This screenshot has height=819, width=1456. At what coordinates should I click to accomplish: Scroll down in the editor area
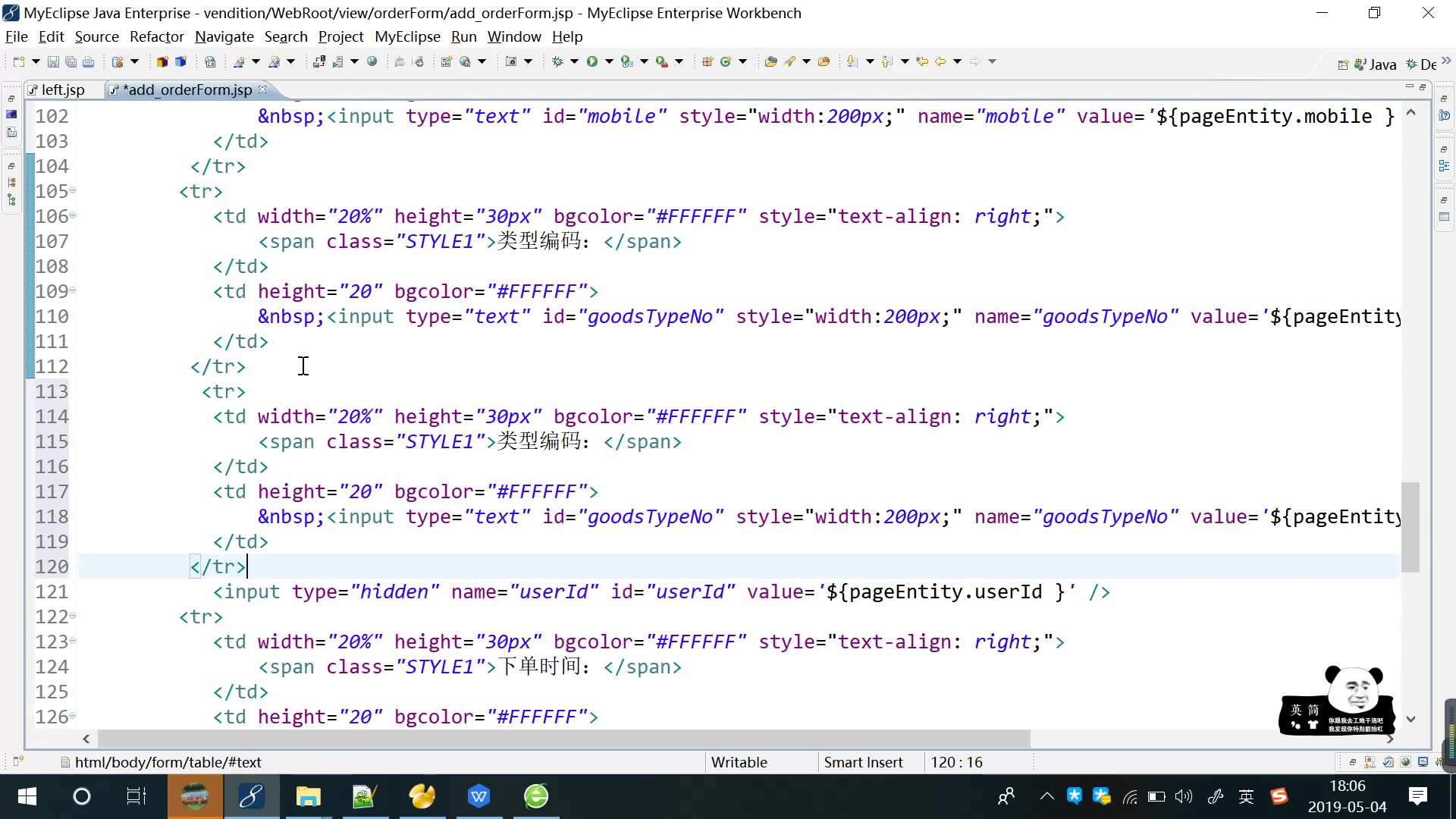(x=1411, y=720)
